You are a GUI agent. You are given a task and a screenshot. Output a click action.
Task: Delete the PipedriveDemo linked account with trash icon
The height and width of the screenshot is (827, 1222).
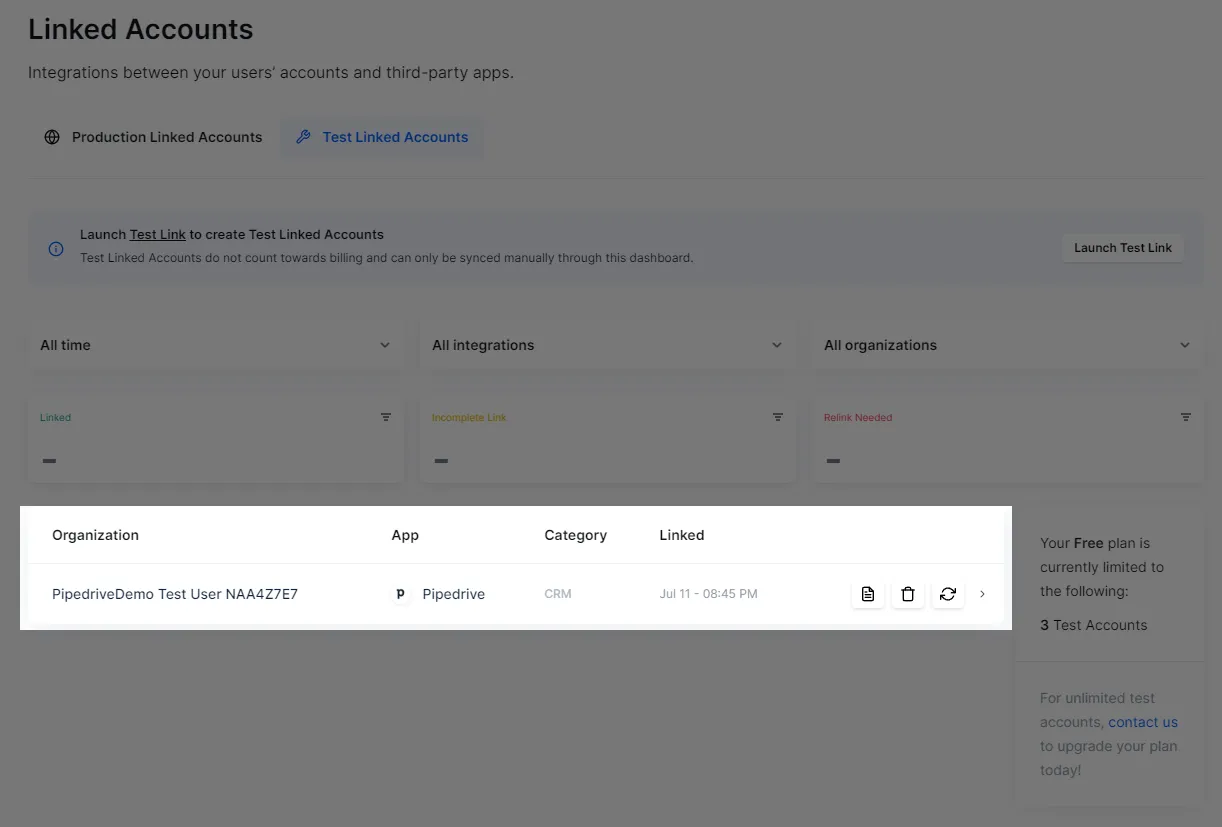(x=908, y=594)
